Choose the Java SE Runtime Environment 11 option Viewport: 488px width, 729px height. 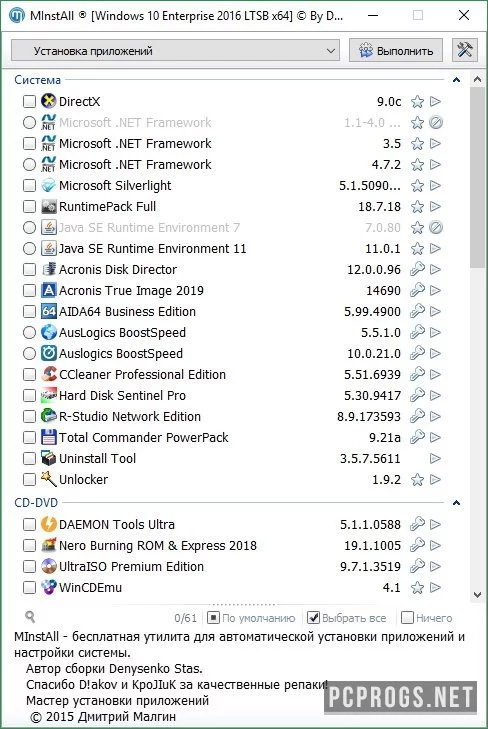(29, 249)
